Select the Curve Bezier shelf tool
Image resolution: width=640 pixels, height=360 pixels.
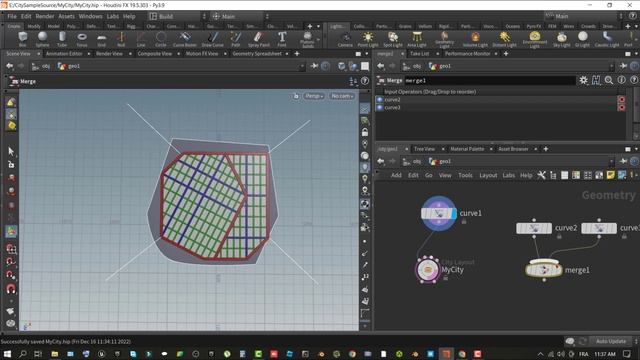[185, 39]
